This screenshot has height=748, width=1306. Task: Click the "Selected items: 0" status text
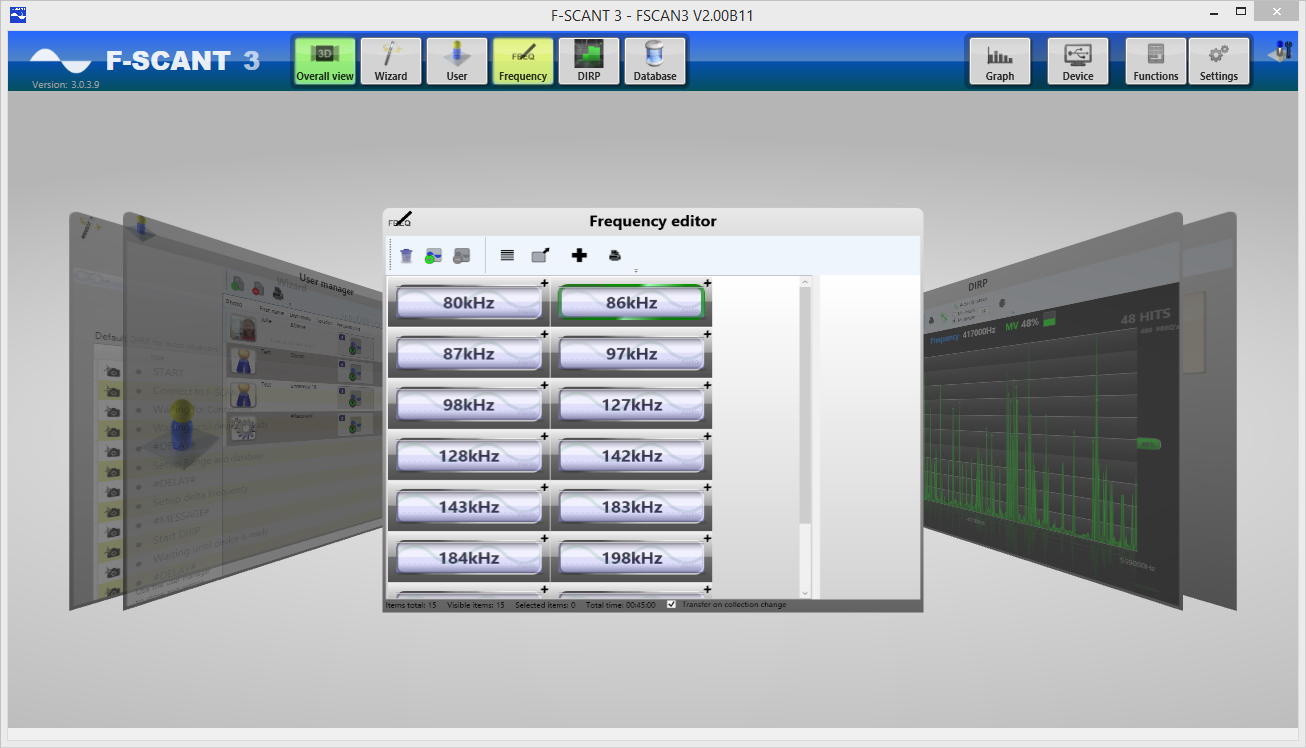pyautogui.click(x=545, y=605)
